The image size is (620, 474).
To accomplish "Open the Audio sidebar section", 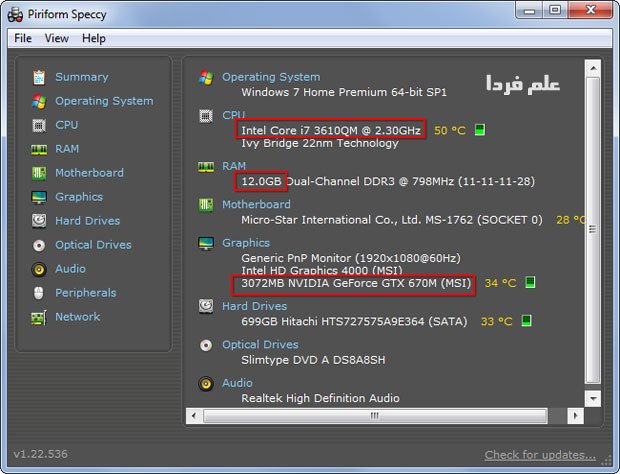I will [x=70, y=269].
